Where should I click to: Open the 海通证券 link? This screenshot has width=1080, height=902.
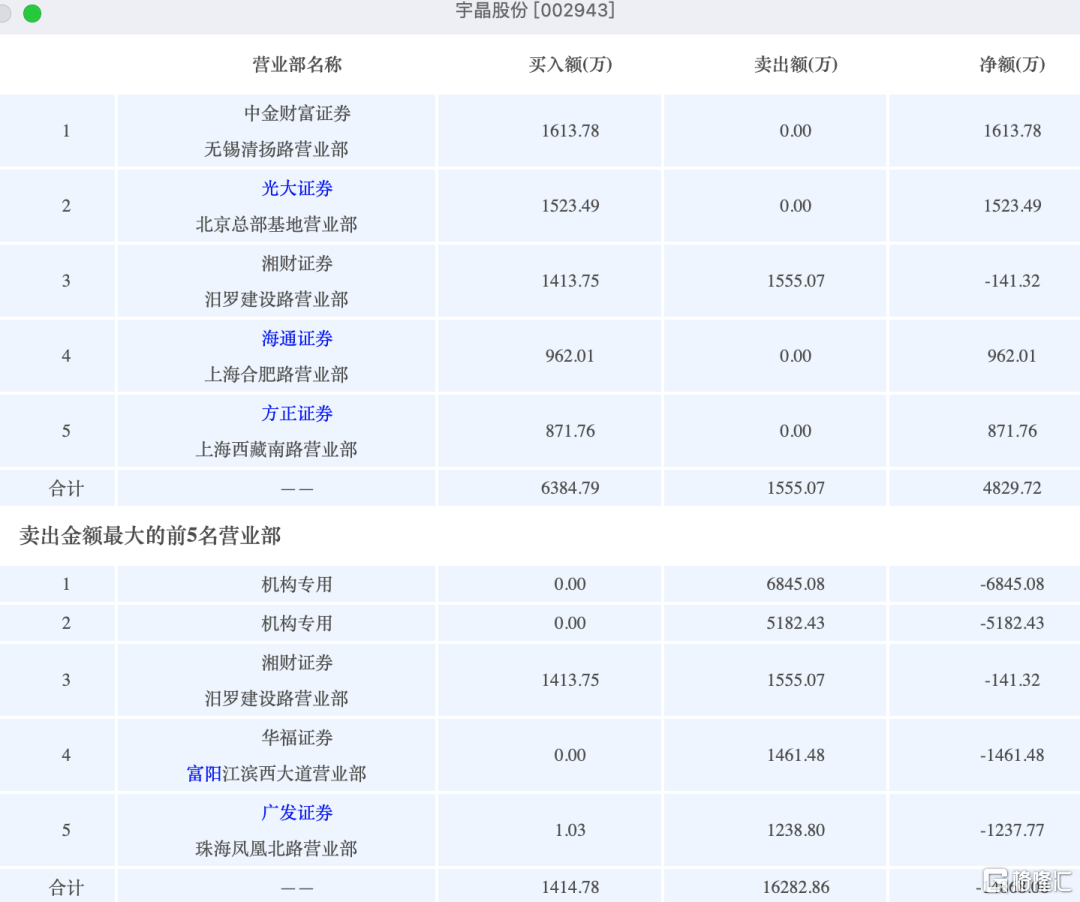(x=297, y=338)
